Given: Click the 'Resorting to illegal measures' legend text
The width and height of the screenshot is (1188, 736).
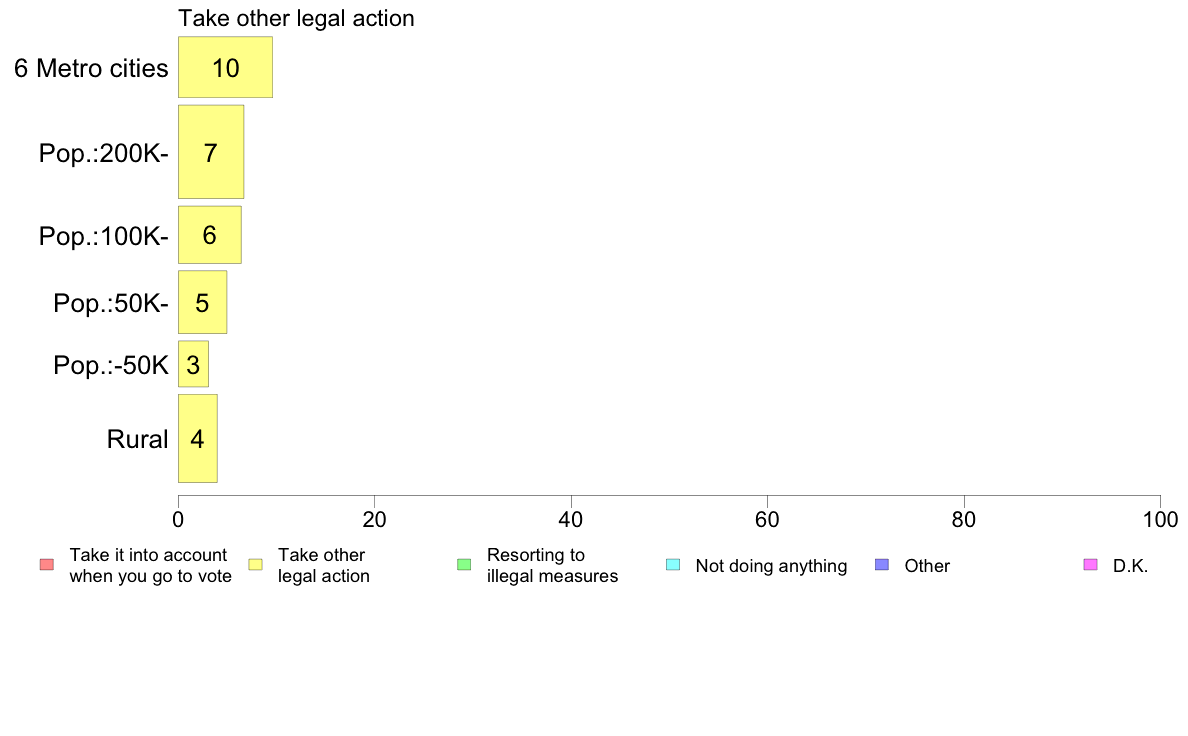Looking at the screenshot, I should (x=552, y=565).
